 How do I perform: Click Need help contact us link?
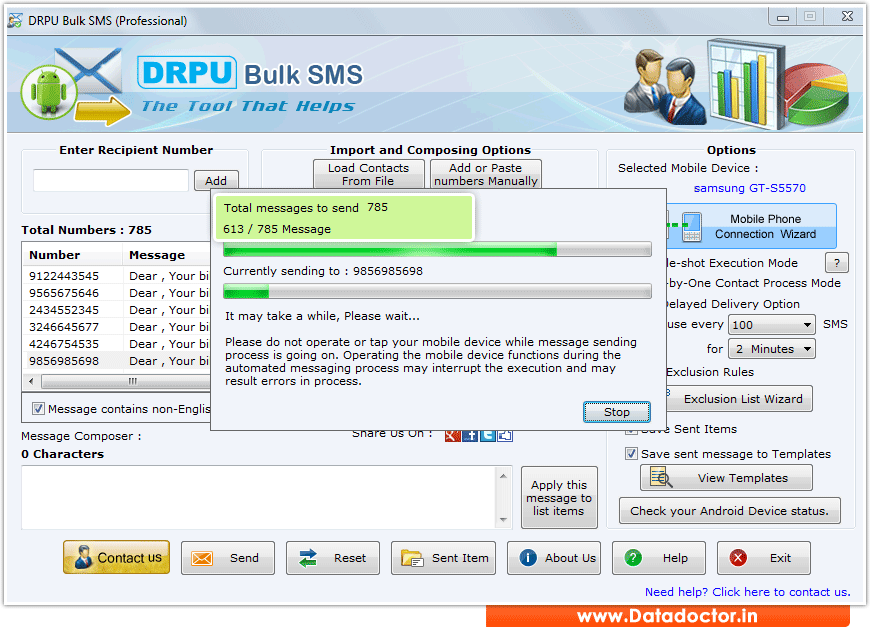click(747, 592)
